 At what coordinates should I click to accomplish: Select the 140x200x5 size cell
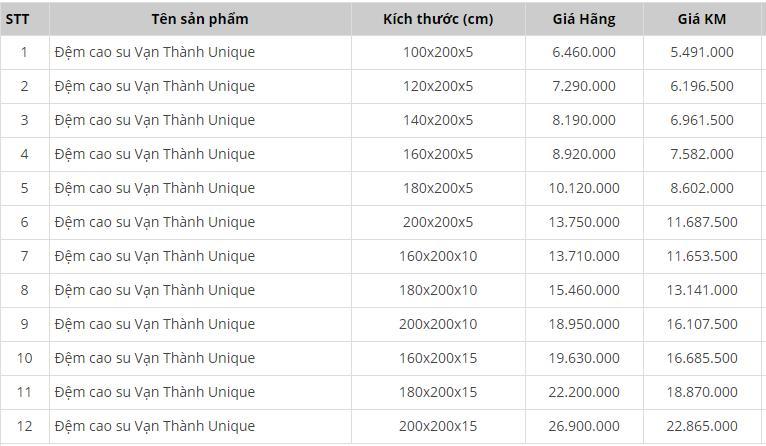coord(438,120)
